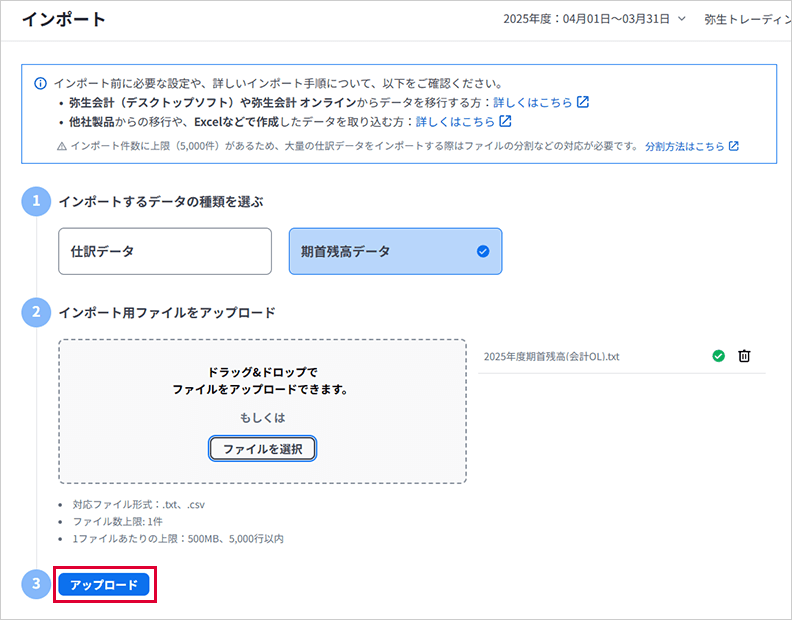
Task: Click the blue アップロード button
Action: coord(104,585)
